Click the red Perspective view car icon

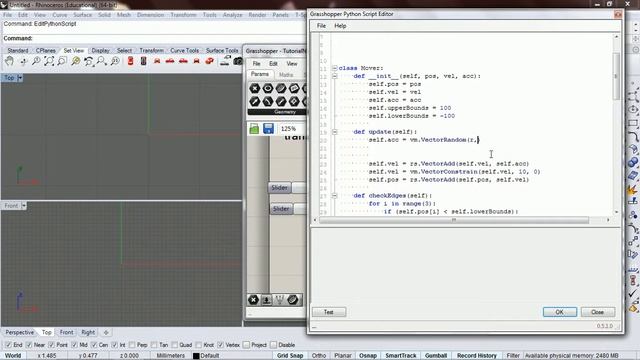click(209, 61)
